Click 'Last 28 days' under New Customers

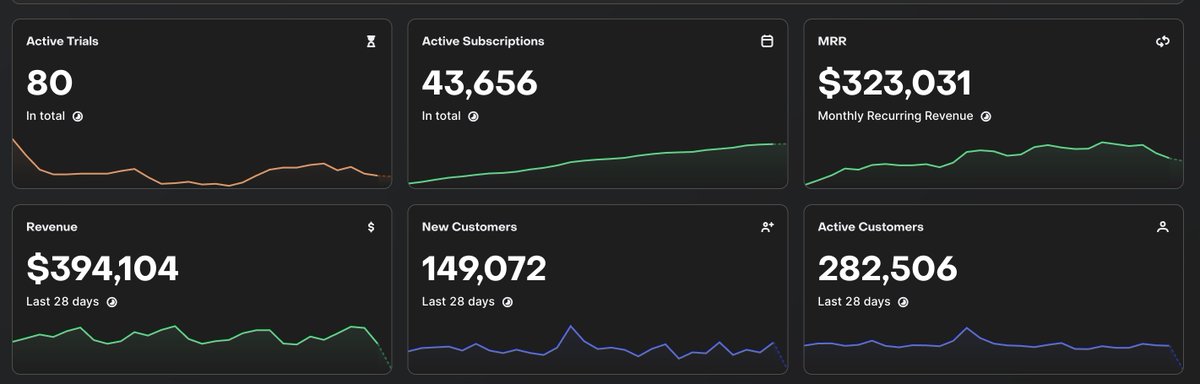tap(458, 301)
